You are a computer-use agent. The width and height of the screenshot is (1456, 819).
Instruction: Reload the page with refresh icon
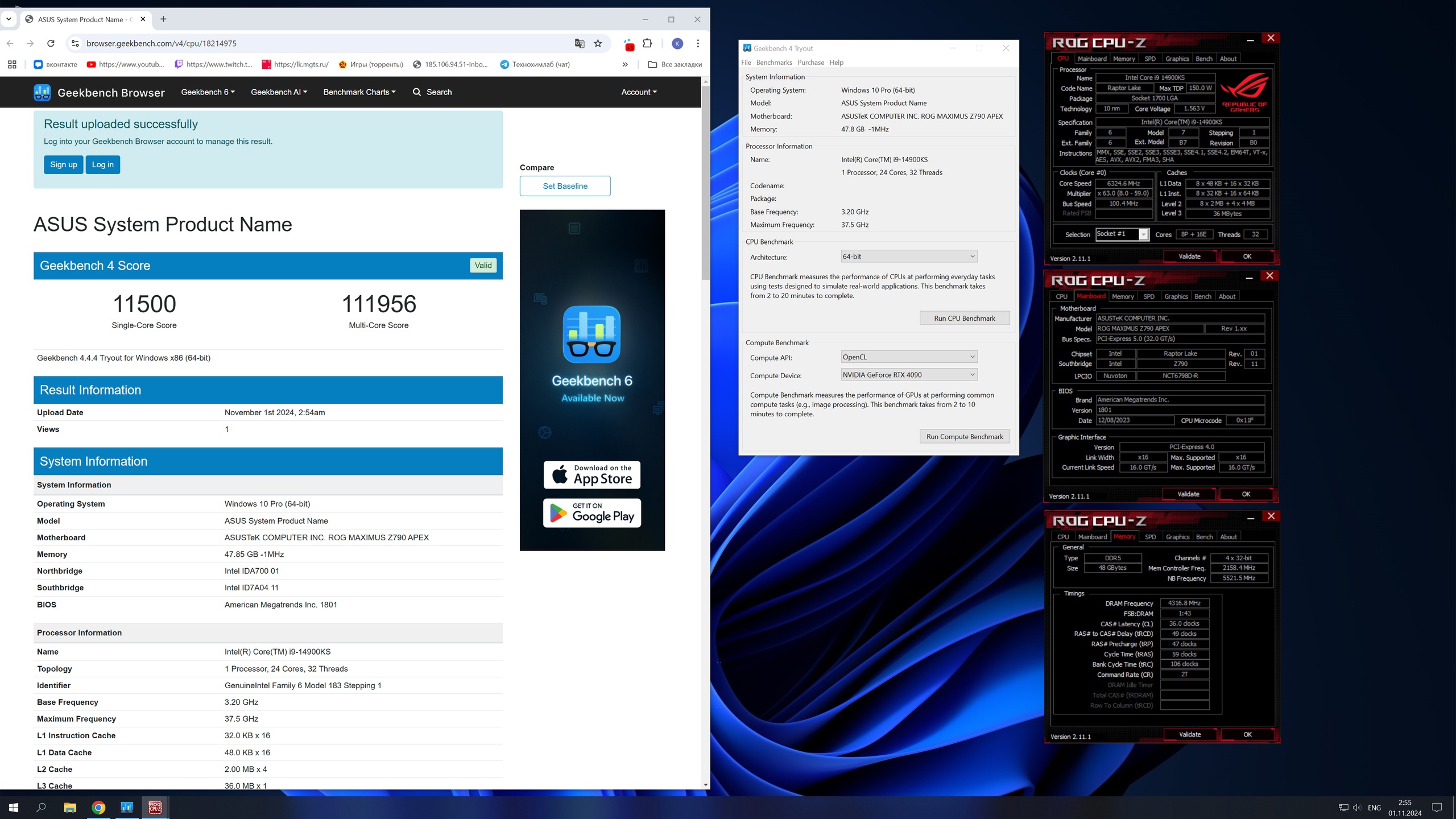click(51, 43)
